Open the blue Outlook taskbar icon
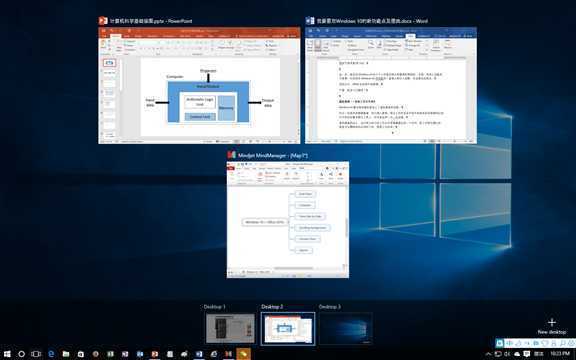 coord(140,354)
